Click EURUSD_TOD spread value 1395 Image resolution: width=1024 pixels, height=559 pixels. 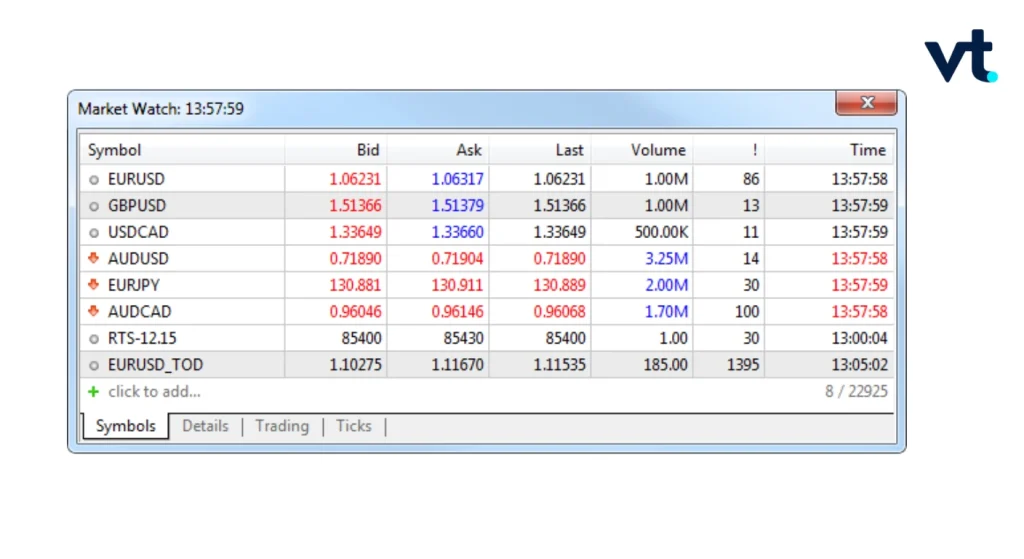pyautogui.click(x=743, y=364)
